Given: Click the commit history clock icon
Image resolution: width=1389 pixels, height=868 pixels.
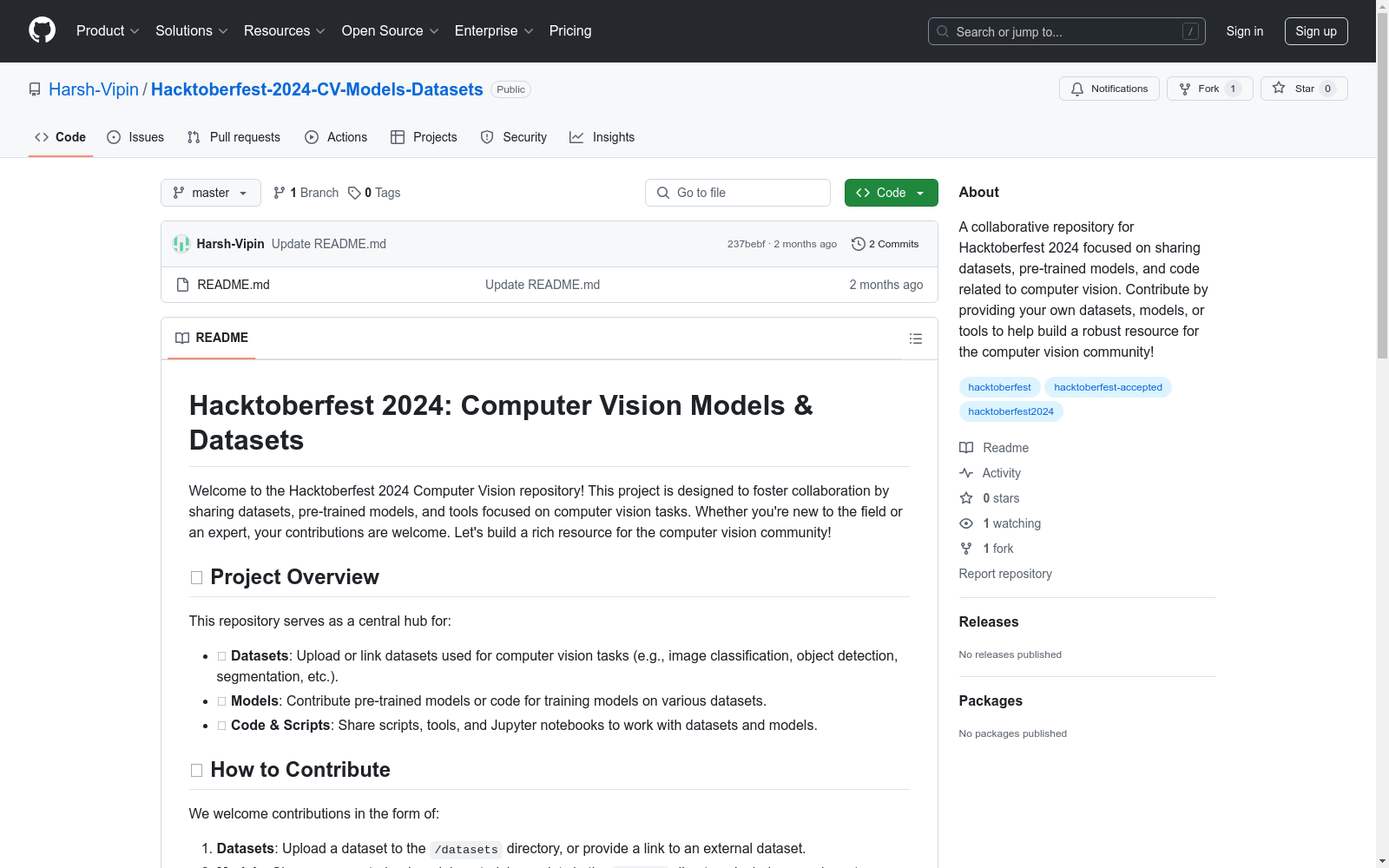Looking at the screenshot, I should [x=859, y=244].
